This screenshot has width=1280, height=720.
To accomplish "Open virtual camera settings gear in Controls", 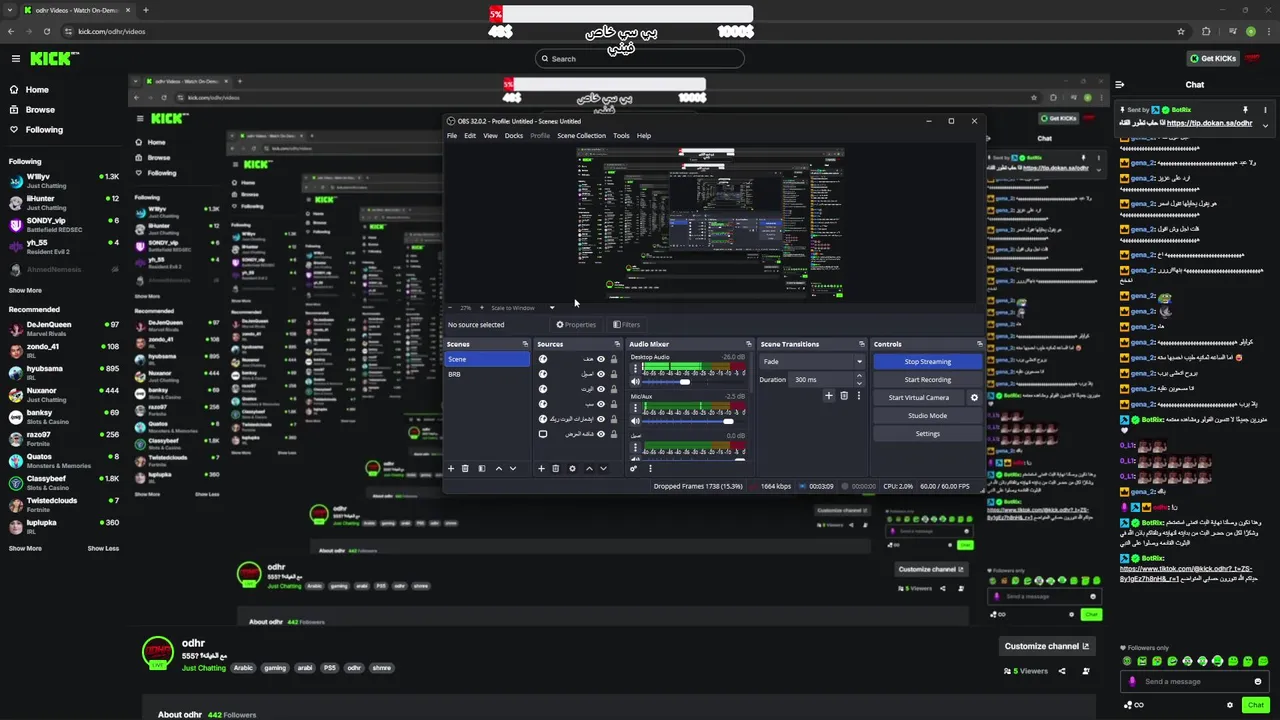I will point(974,397).
